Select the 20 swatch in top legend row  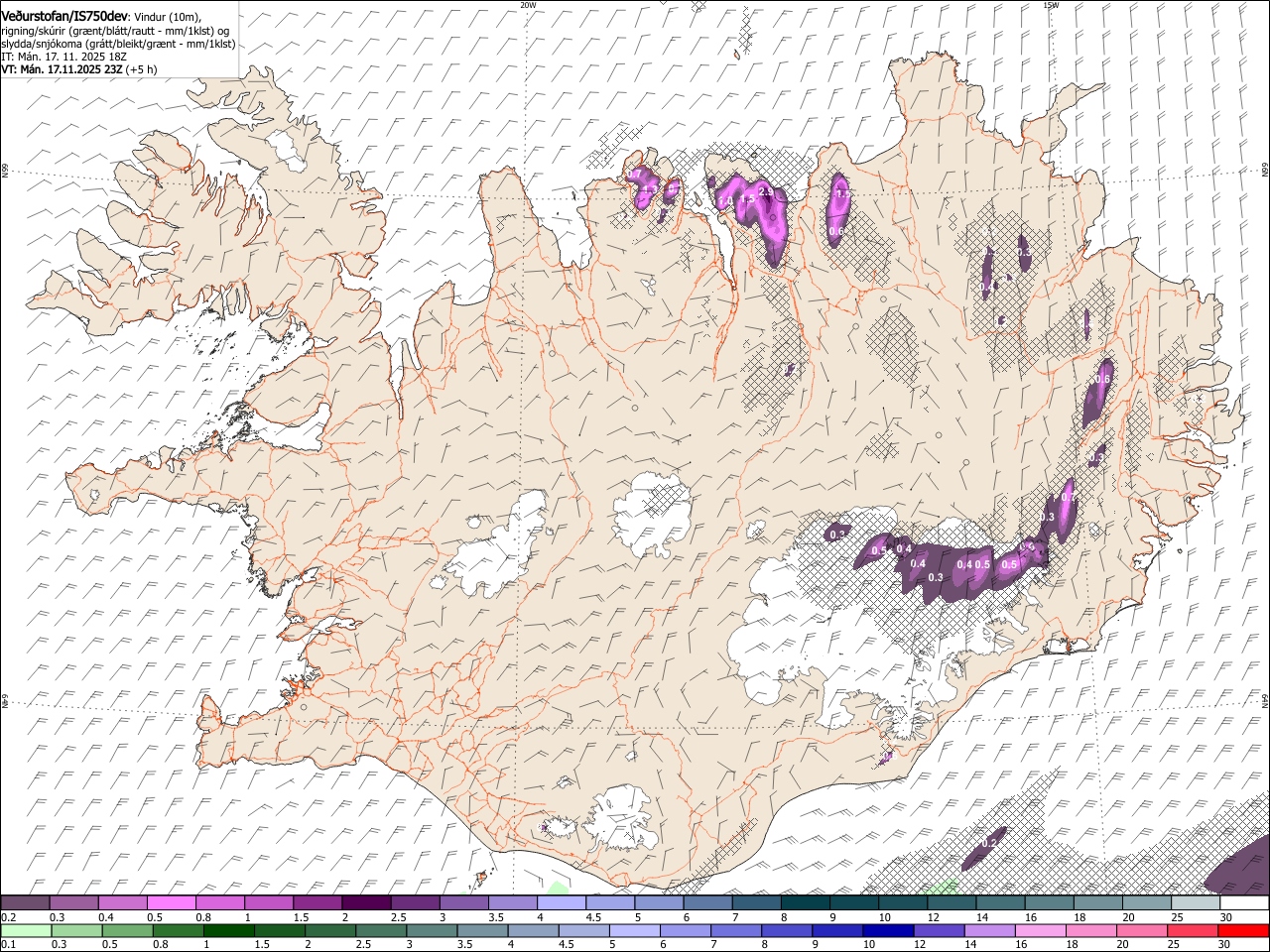click(x=1146, y=903)
